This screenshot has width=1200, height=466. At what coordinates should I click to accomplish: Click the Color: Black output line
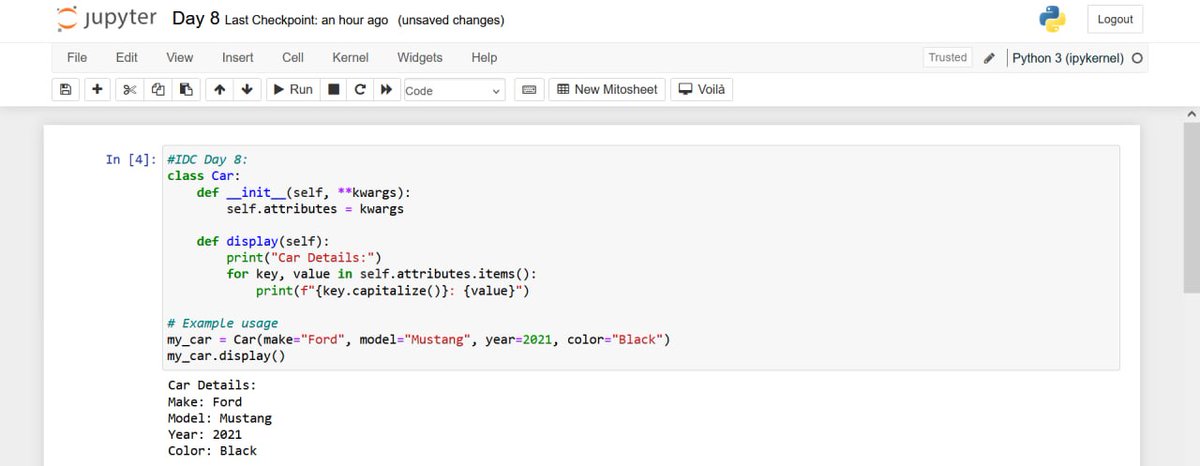tap(212, 450)
